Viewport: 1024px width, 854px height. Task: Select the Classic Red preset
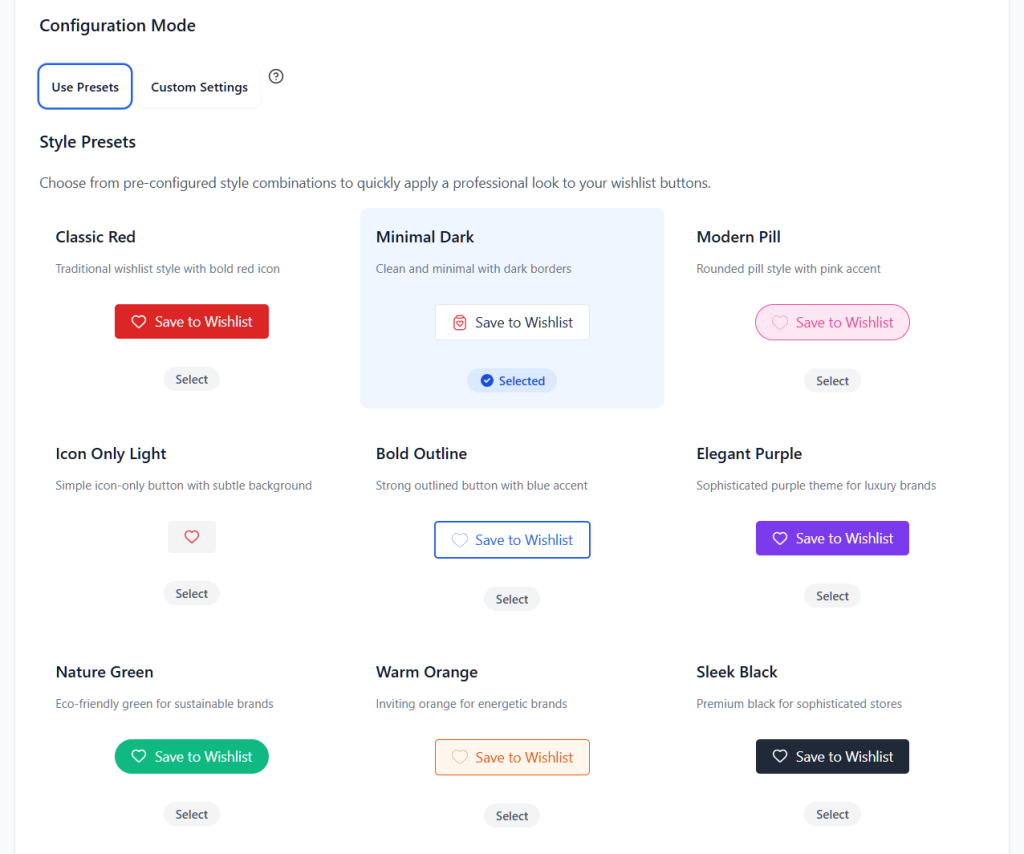point(191,380)
